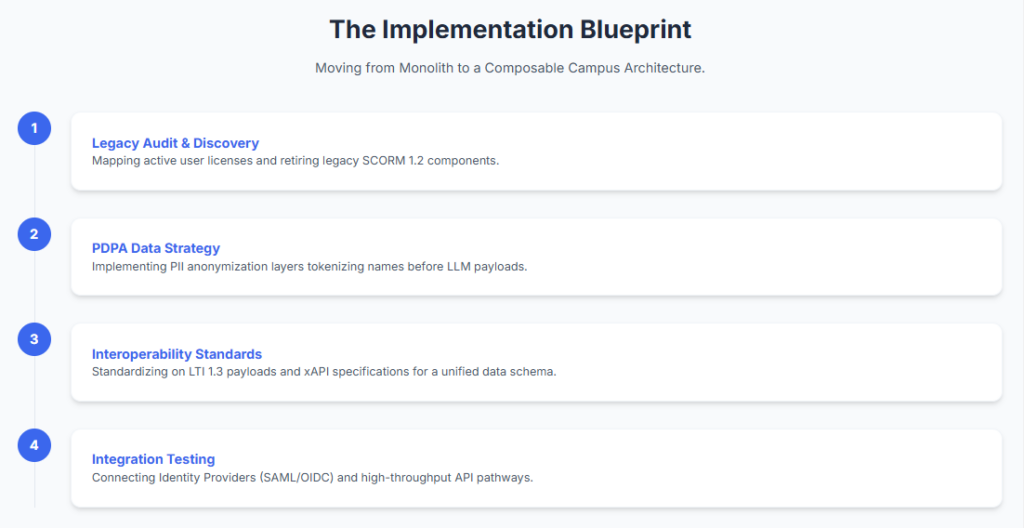Click the PII anonymization layers description
This screenshot has height=528, width=1024.
pyautogui.click(x=309, y=267)
